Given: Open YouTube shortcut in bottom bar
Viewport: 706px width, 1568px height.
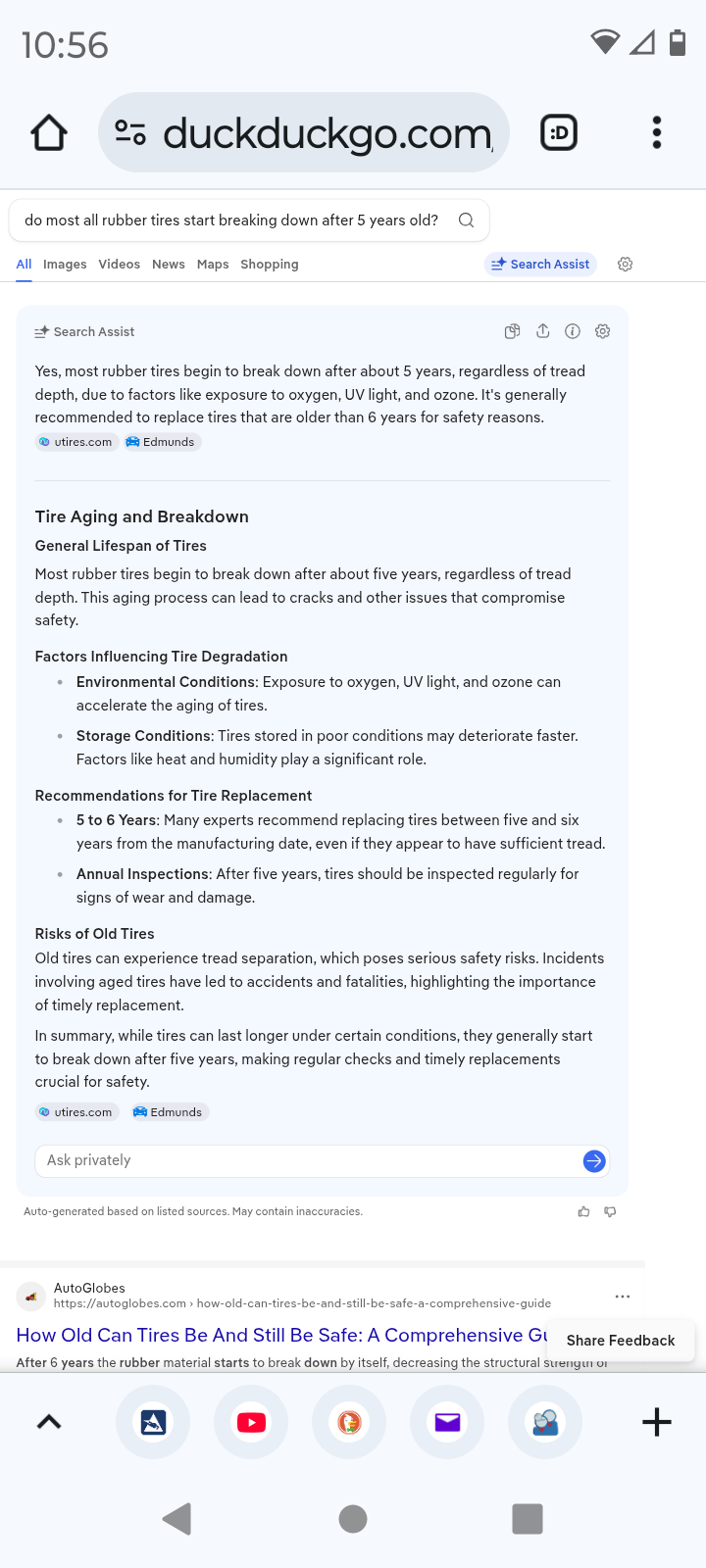Looking at the screenshot, I should 251,1422.
